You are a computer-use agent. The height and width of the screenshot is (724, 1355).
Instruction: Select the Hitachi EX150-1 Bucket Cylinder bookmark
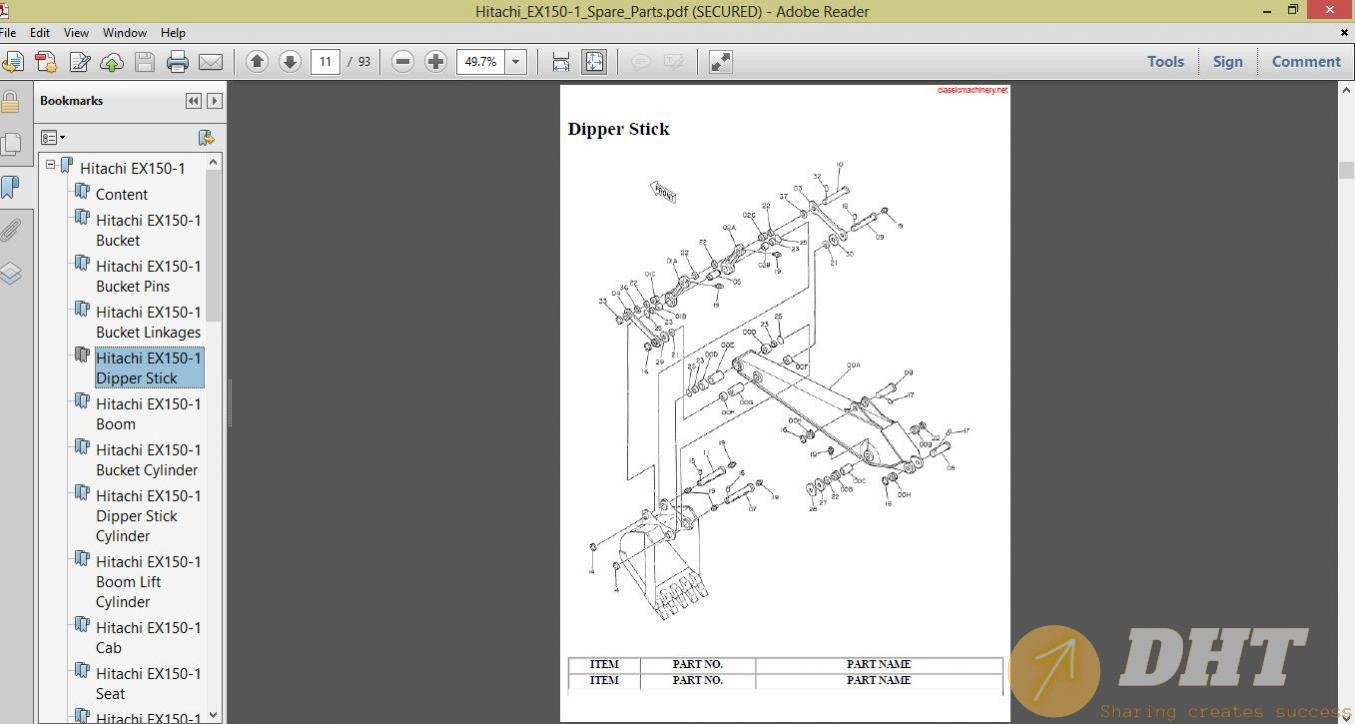point(148,460)
